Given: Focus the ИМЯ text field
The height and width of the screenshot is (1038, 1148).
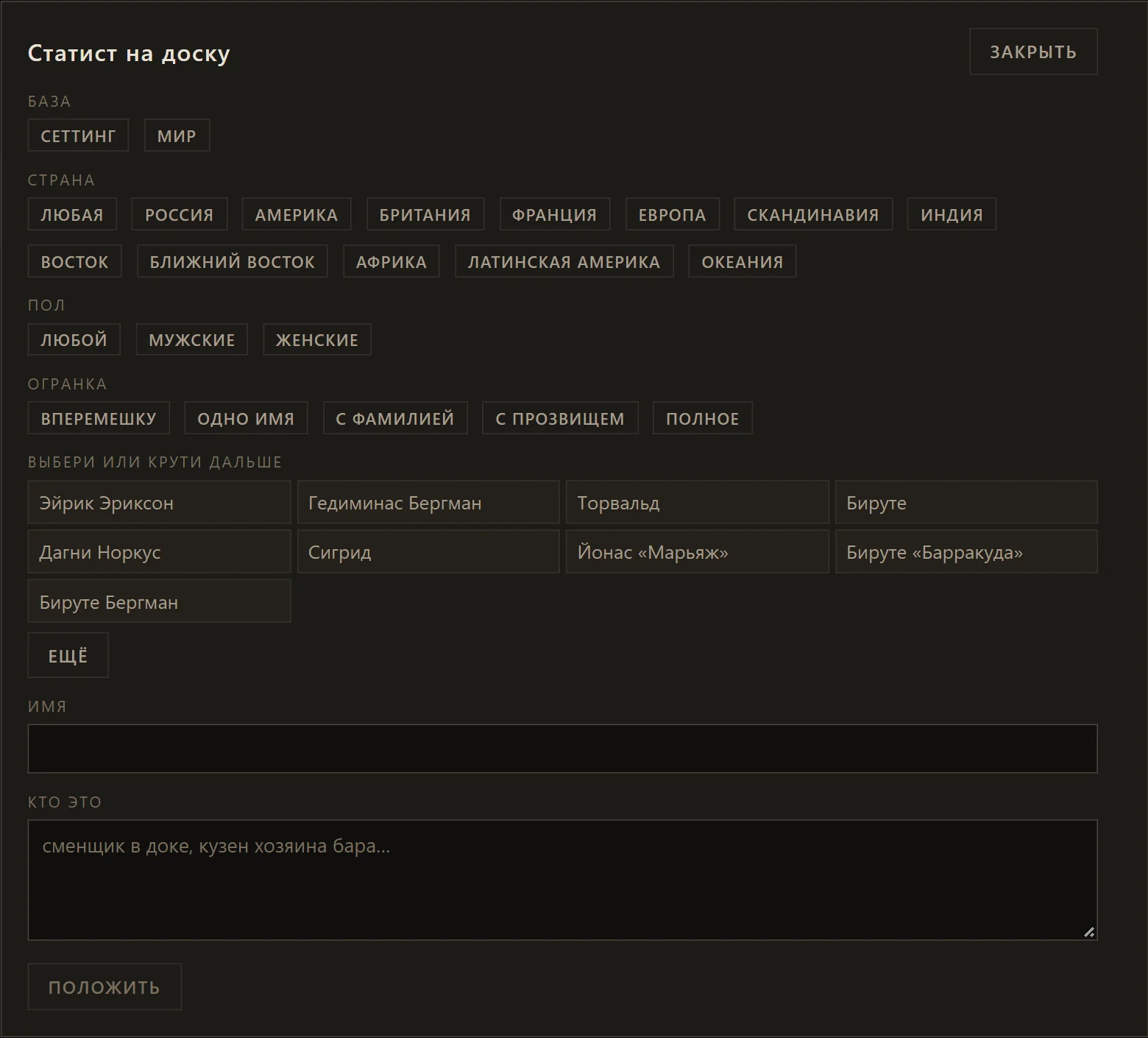Looking at the screenshot, I should [562, 749].
